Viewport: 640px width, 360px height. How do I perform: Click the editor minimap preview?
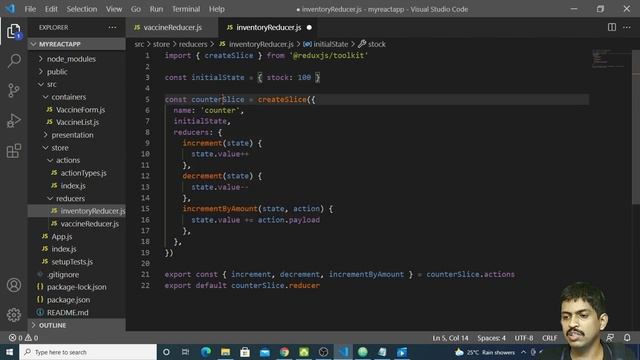tap(609, 59)
